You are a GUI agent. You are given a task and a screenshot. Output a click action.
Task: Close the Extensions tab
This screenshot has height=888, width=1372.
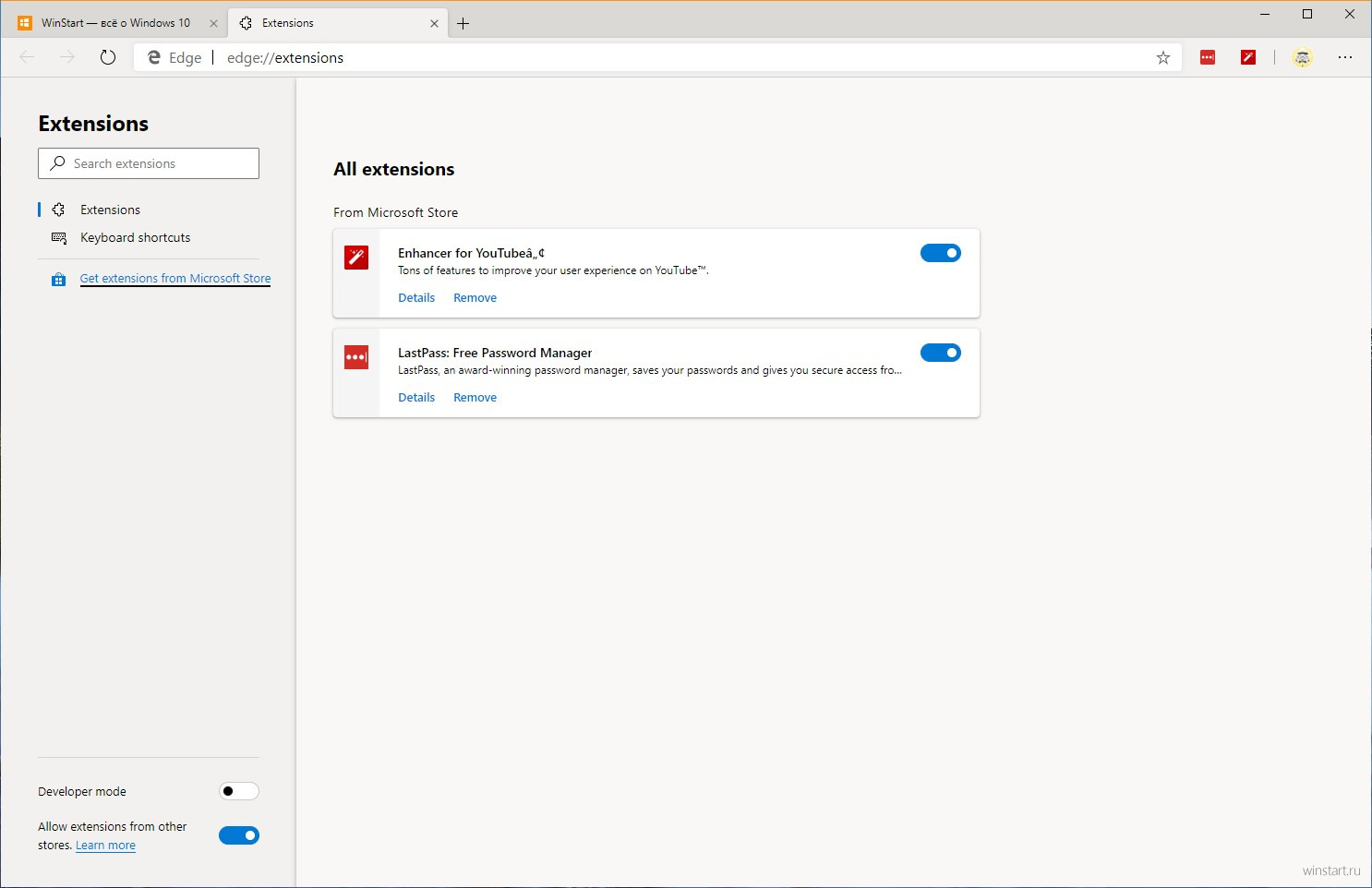coord(434,23)
